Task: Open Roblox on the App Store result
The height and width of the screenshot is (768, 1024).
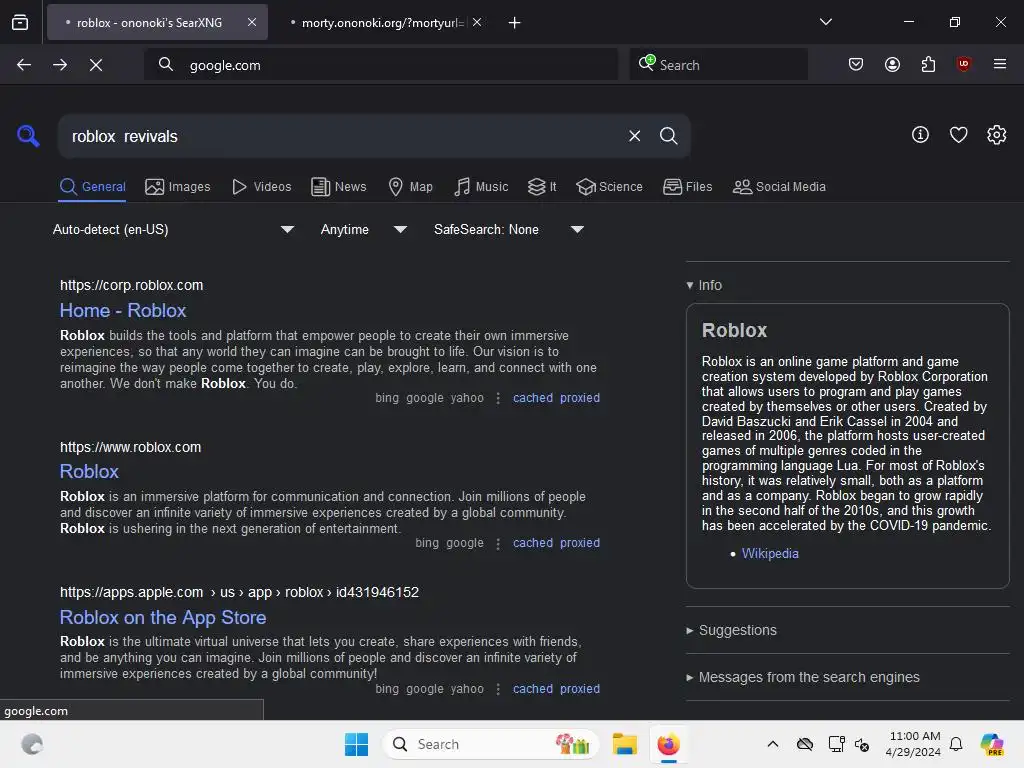Action: [163, 617]
